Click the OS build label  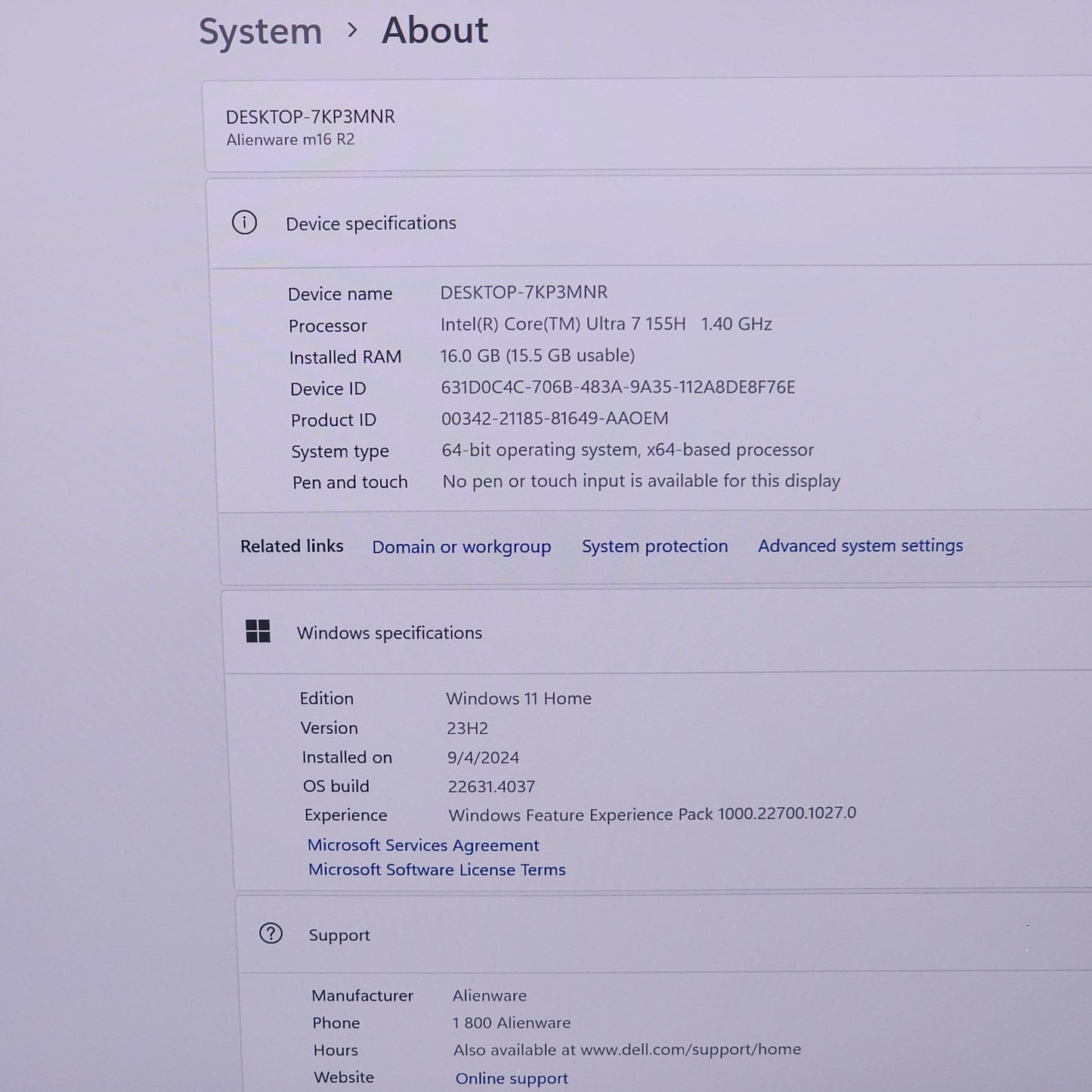(x=336, y=786)
